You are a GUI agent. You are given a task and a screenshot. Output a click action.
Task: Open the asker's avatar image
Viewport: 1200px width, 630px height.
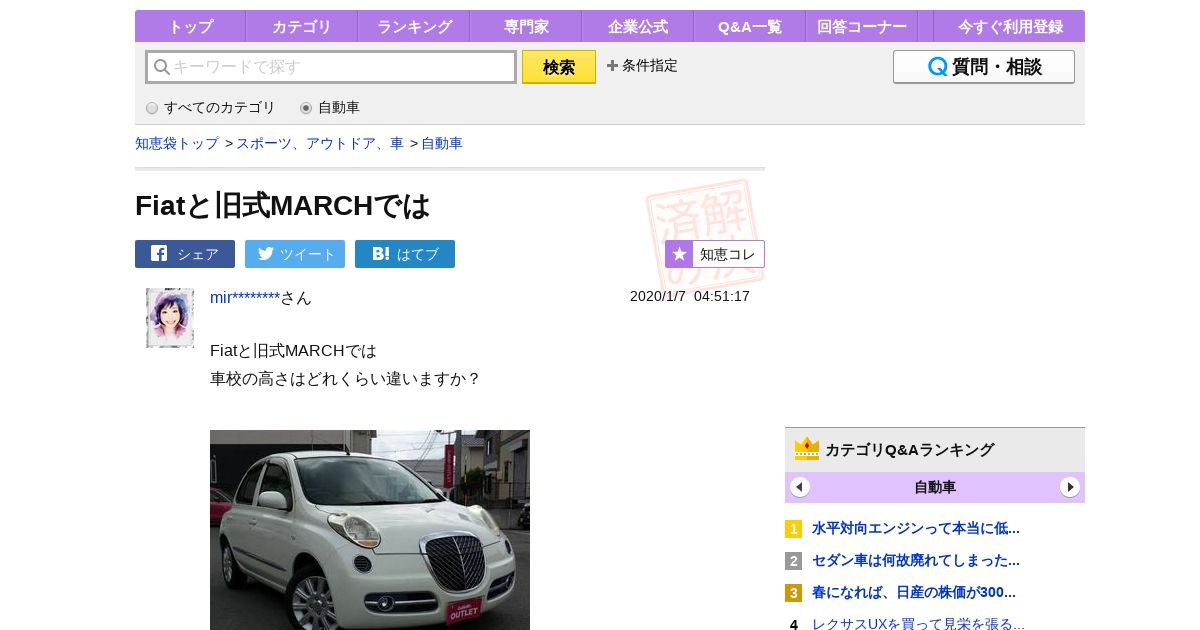coord(170,318)
